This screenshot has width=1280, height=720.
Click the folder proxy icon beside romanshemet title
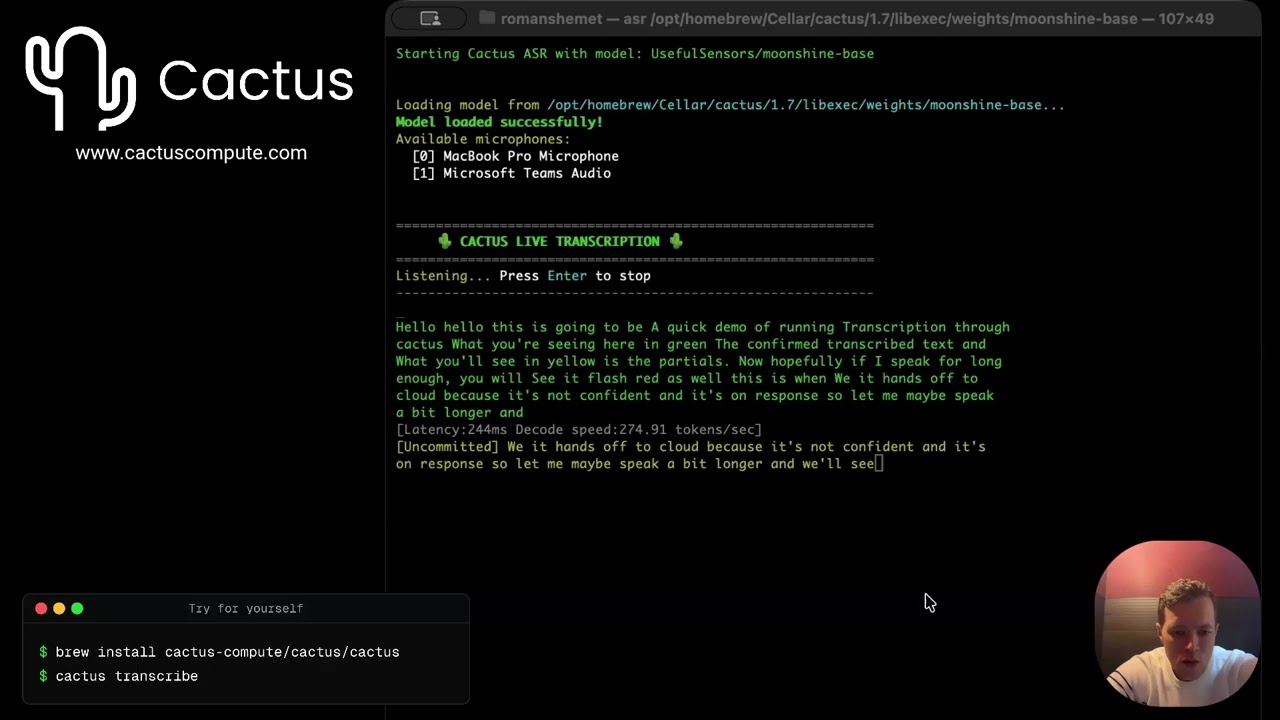[487, 18]
